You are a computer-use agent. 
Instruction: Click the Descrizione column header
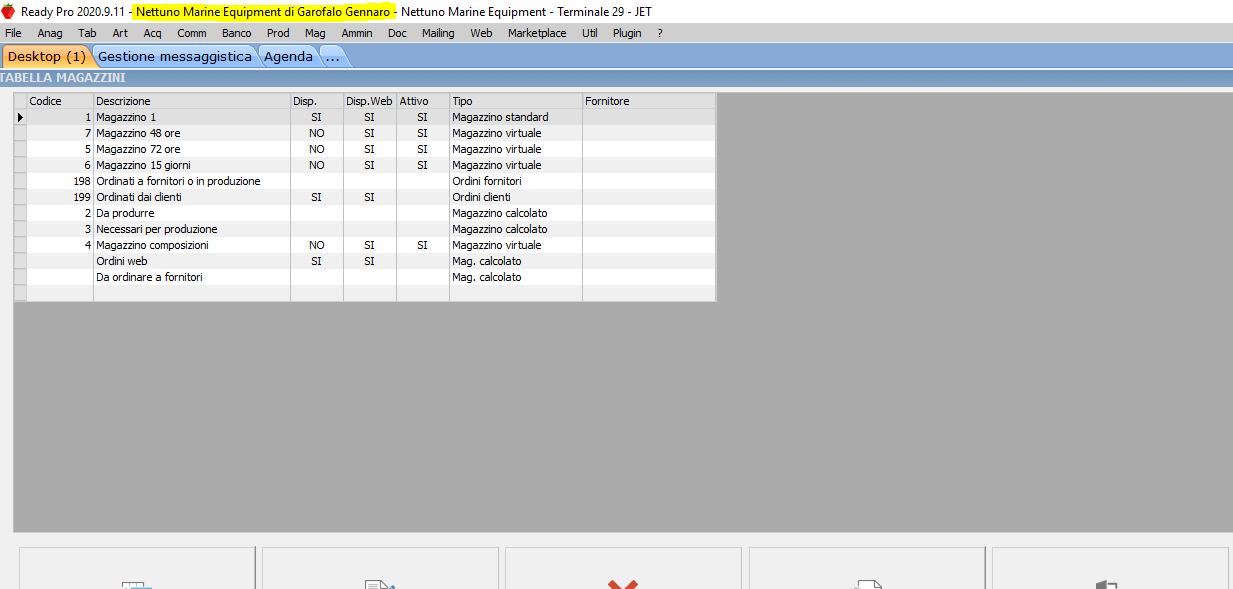[192, 101]
